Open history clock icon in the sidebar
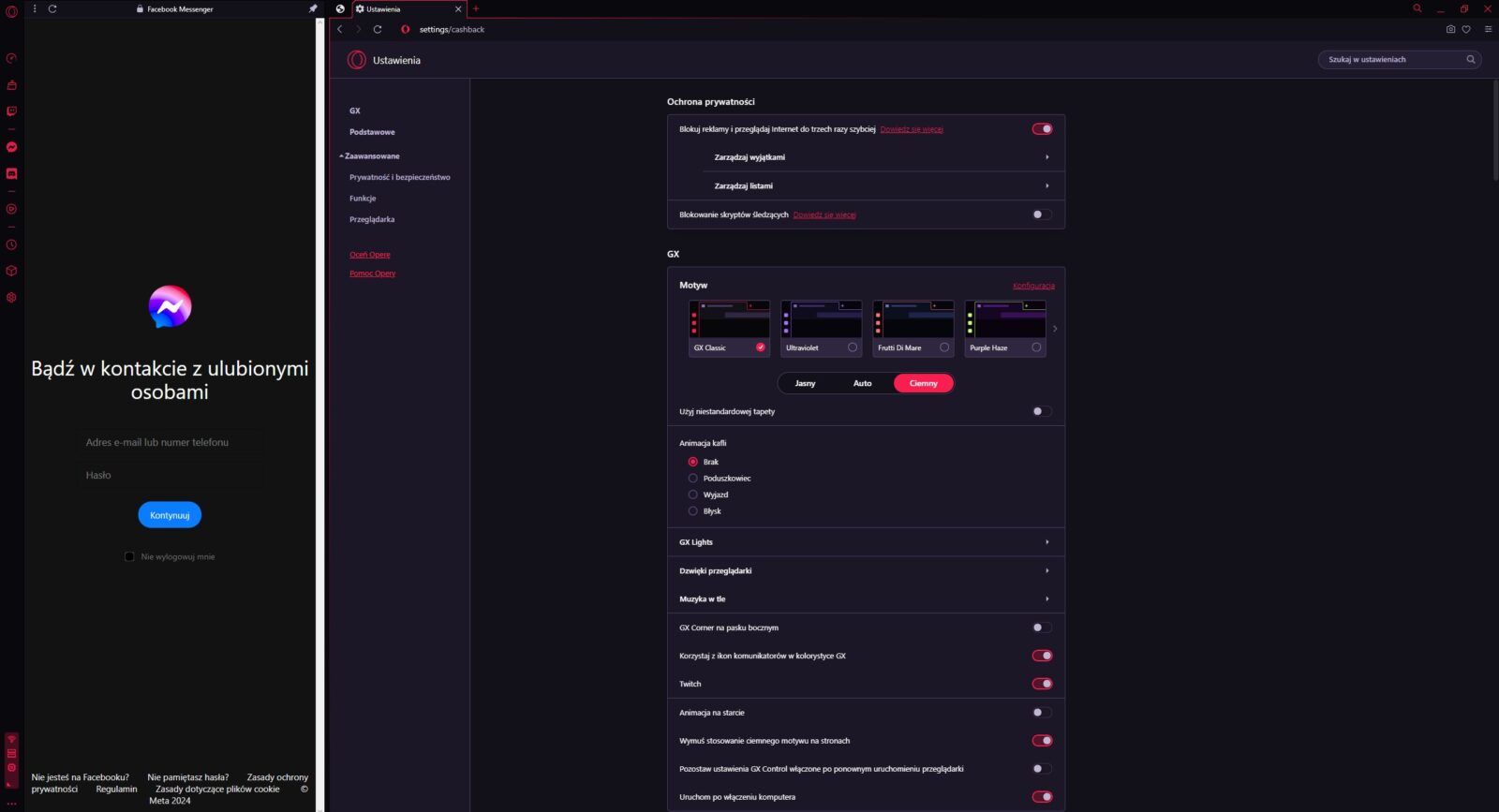Viewport: 1499px width, 812px height. [x=11, y=245]
